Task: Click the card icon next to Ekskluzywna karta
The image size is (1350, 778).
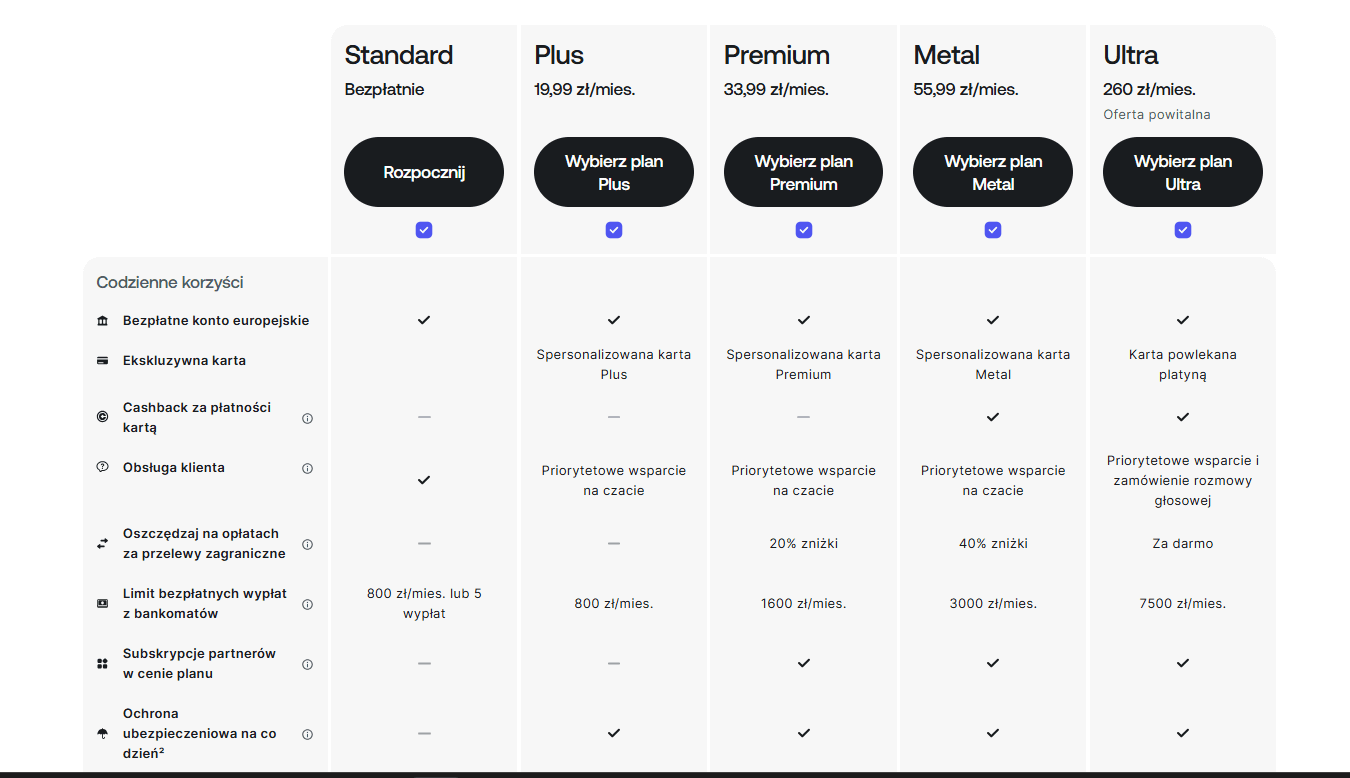Action: tap(102, 361)
